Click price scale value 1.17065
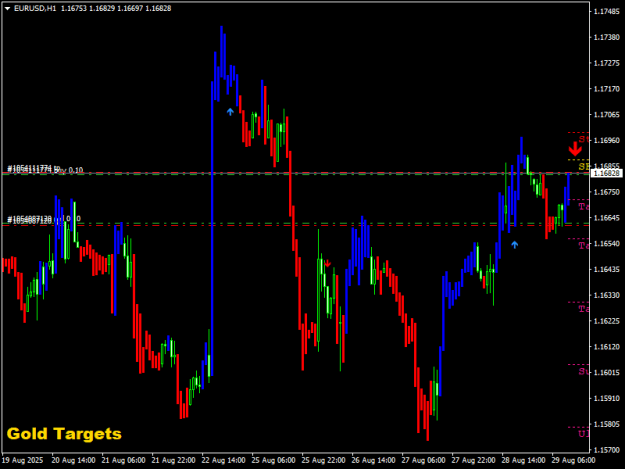The width and height of the screenshot is (625, 469). (607, 114)
